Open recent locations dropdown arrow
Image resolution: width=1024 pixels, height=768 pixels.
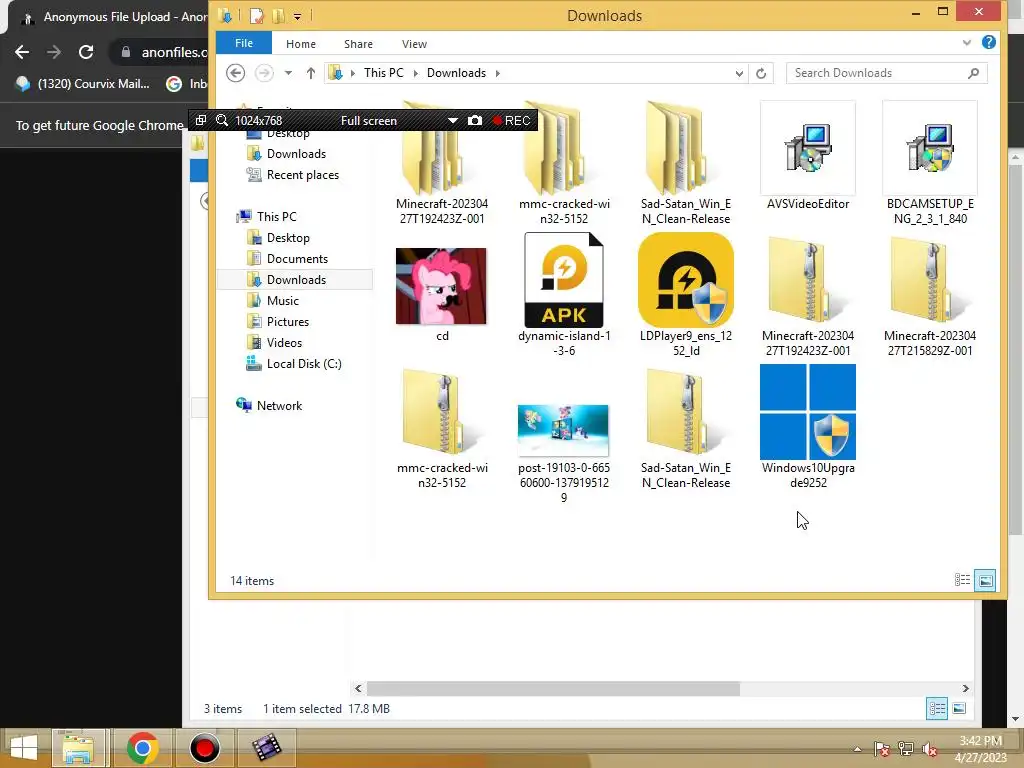(288, 73)
